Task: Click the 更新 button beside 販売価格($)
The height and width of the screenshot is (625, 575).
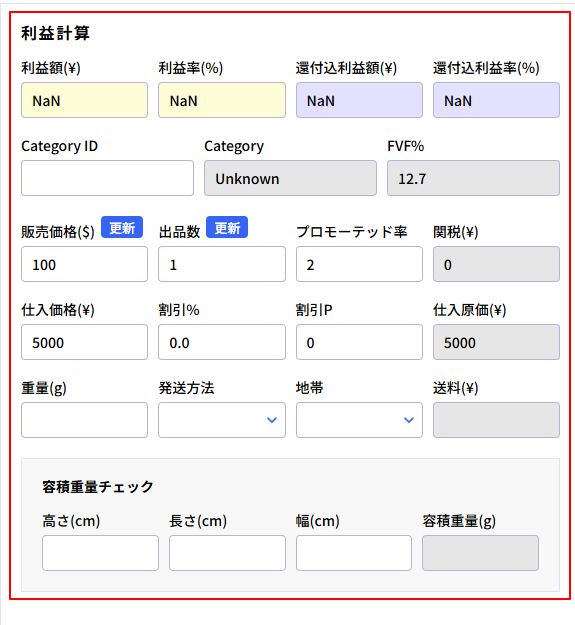Action: 122,228
